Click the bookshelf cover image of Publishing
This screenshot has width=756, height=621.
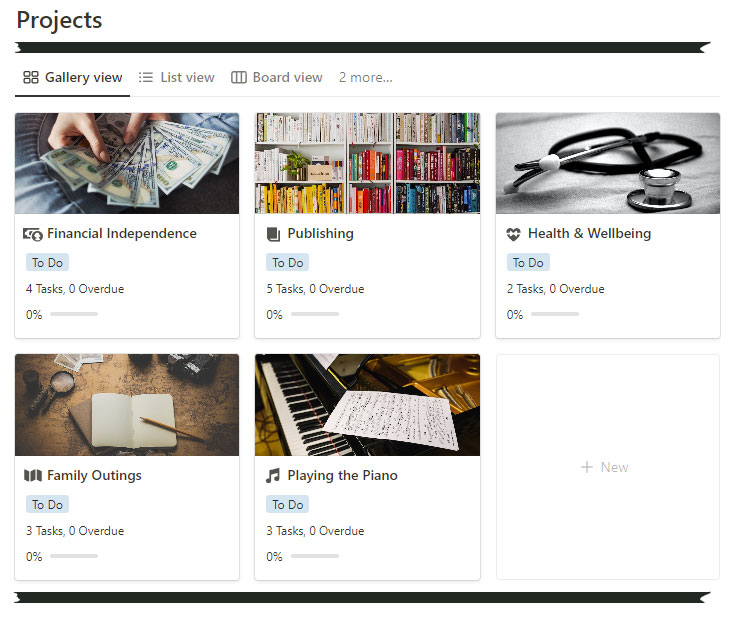tap(367, 163)
